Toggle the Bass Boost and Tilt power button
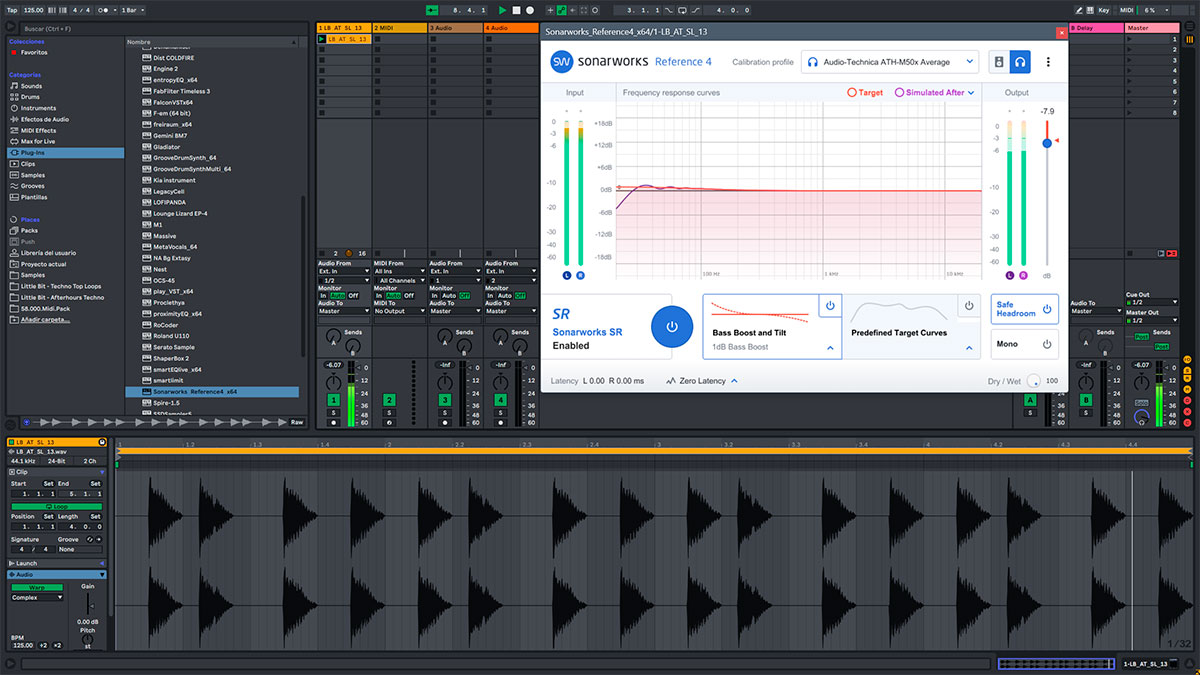 coord(830,305)
